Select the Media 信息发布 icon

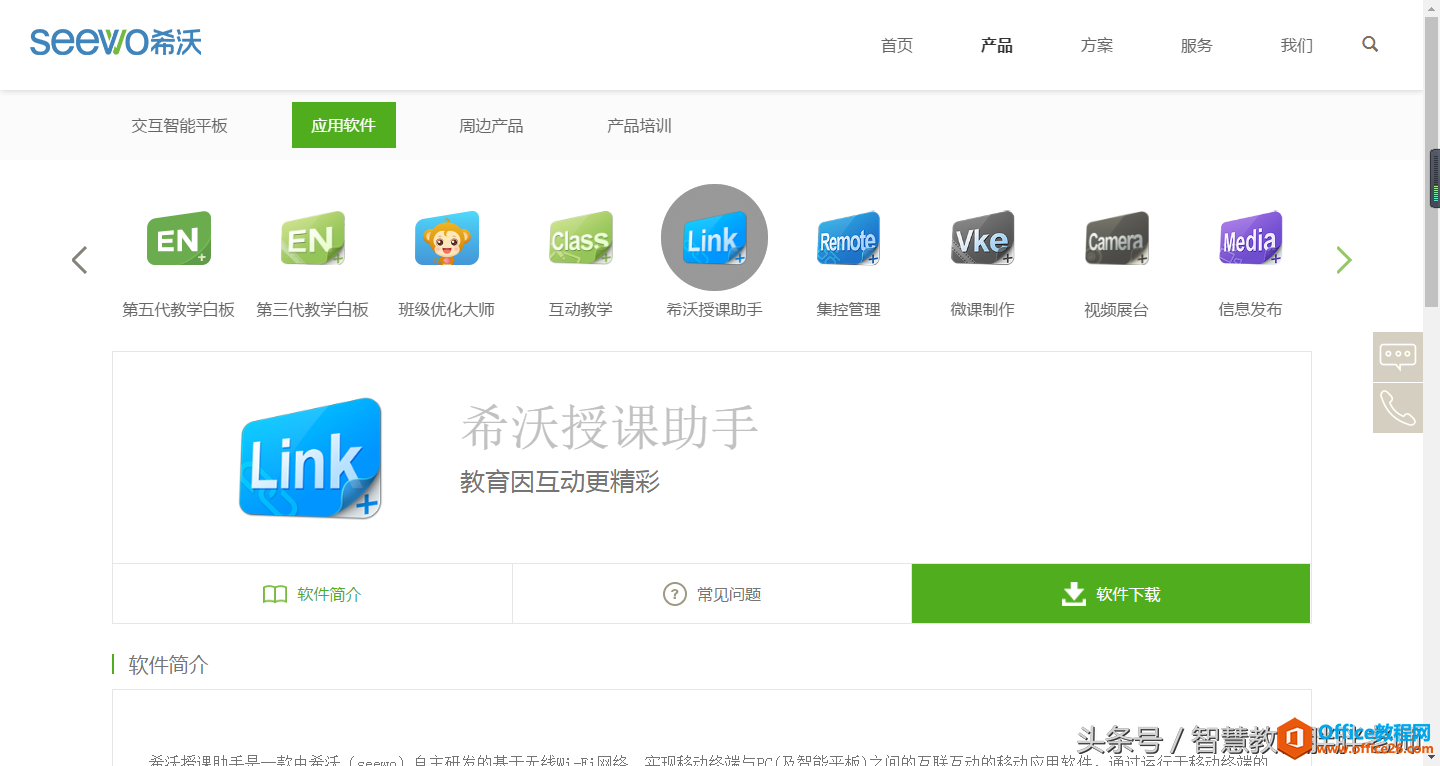pyautogui.click(x=1251, y=238)
